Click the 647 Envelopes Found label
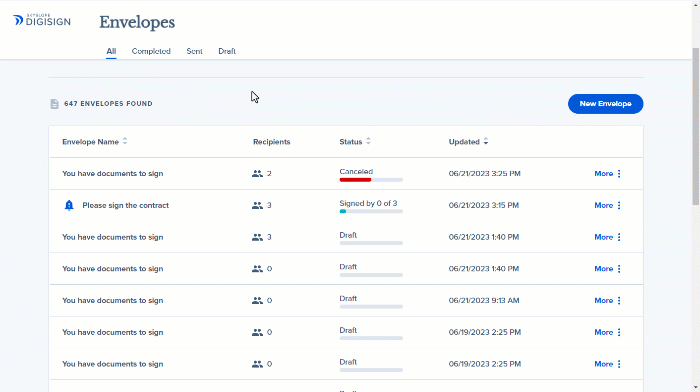Viewport: 700px width, 392px height. tap(108, 104)
